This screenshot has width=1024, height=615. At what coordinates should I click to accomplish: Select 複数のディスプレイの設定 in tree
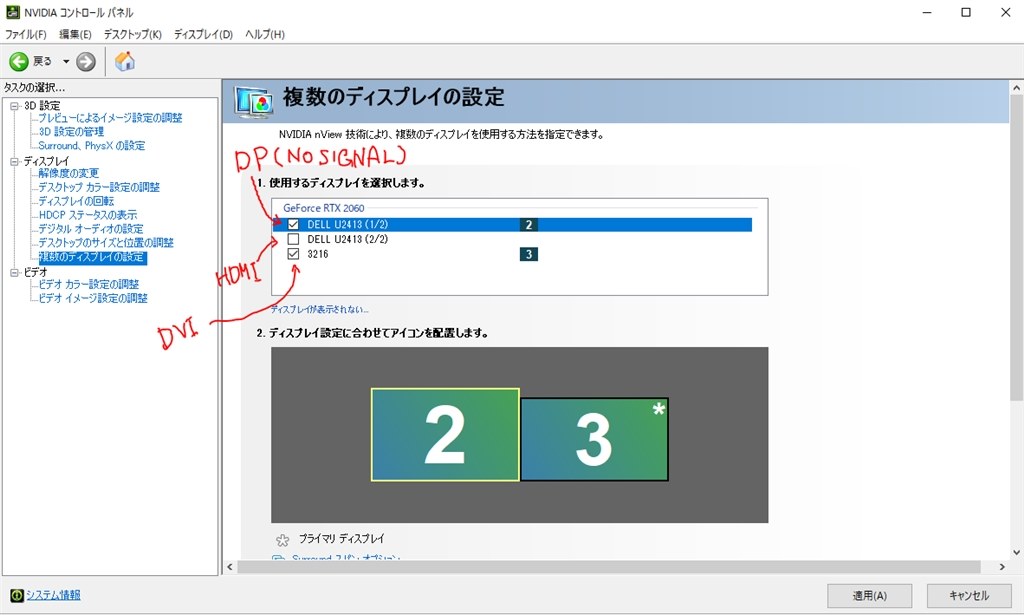pos(92,257)
